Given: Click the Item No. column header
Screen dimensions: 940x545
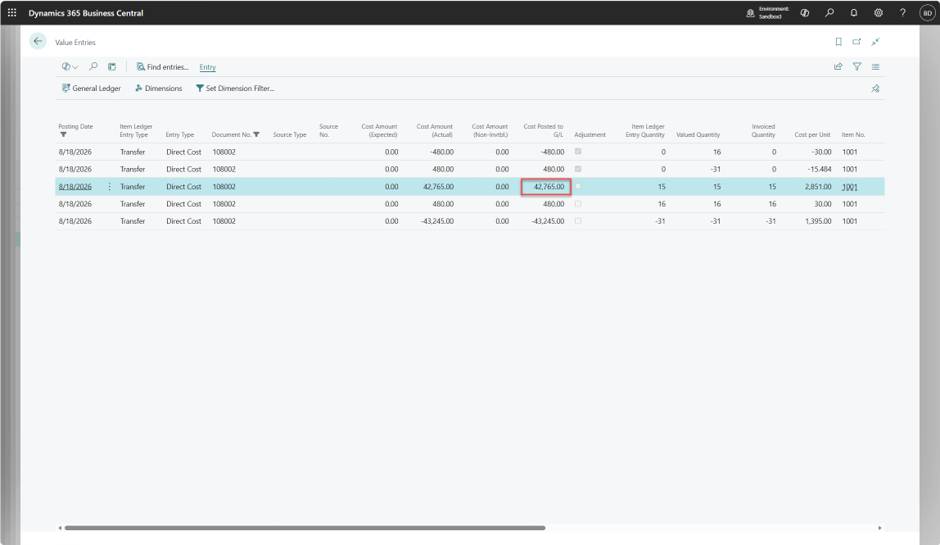Looking at the screenshot, I should pyautogui.click(x=853, y=135).
